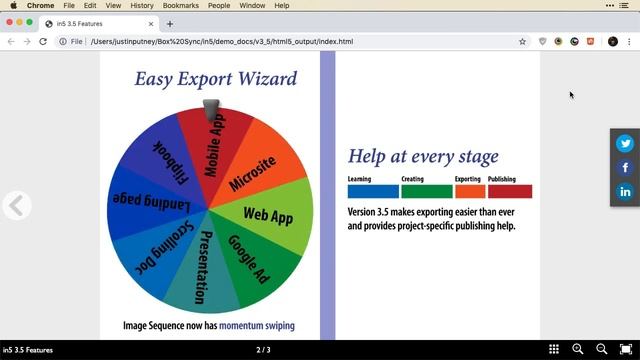Open the red HTML5 extension icon

590,42
